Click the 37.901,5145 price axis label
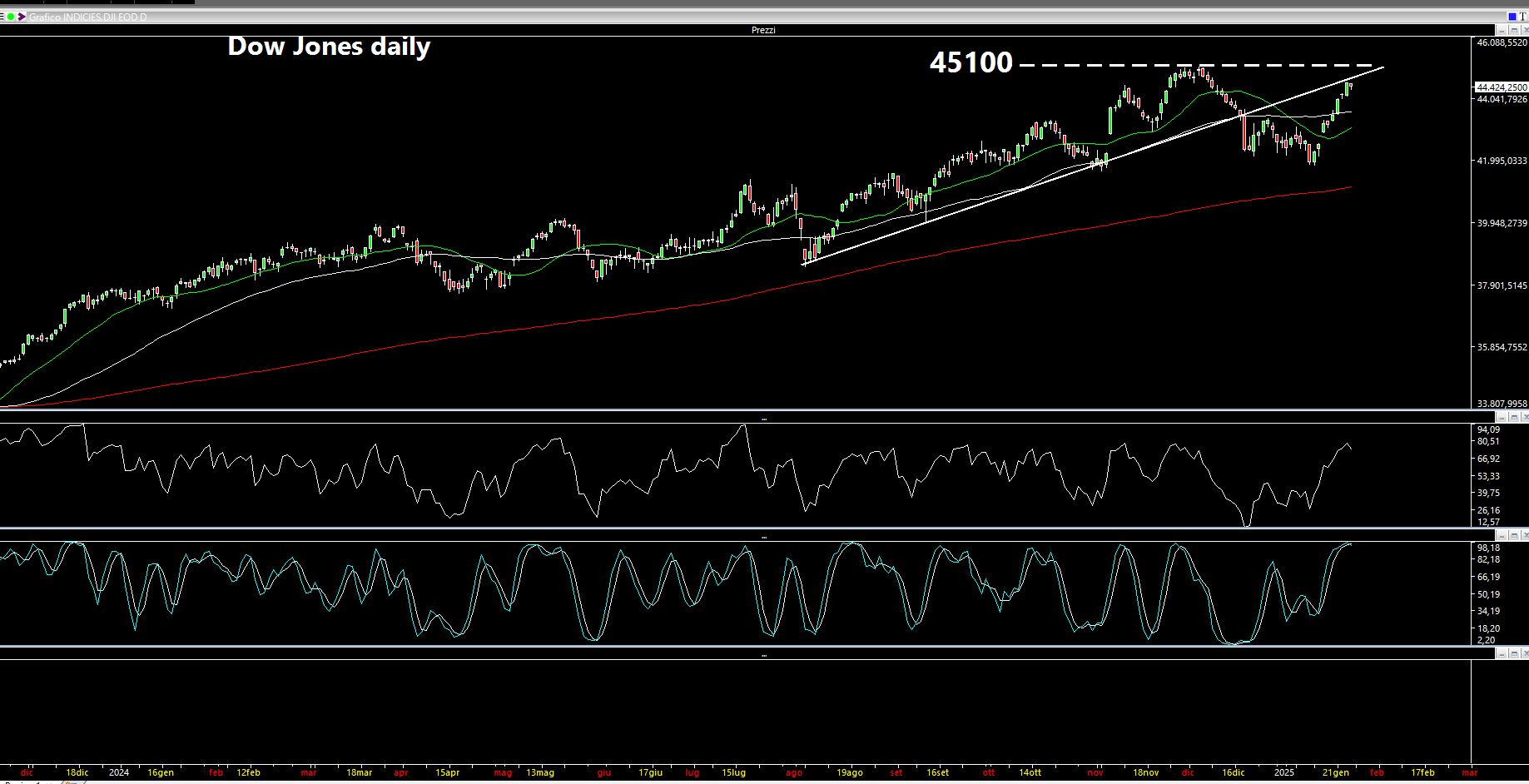The height and width of the screenshot is (784, 1529). (x=1502, y=285)
